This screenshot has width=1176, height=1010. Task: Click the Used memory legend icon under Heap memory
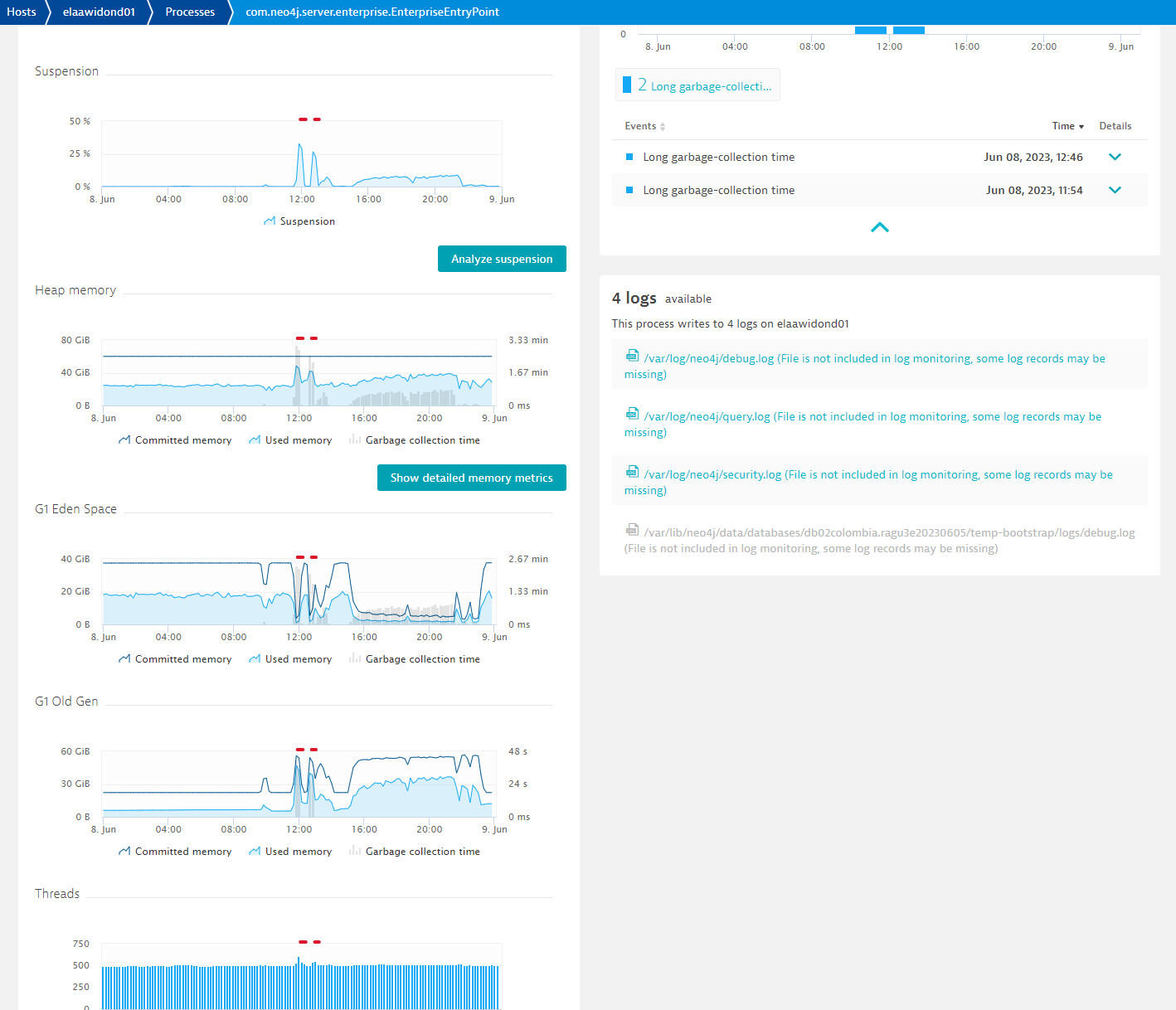pyautogui.click(x=255, y=439)
